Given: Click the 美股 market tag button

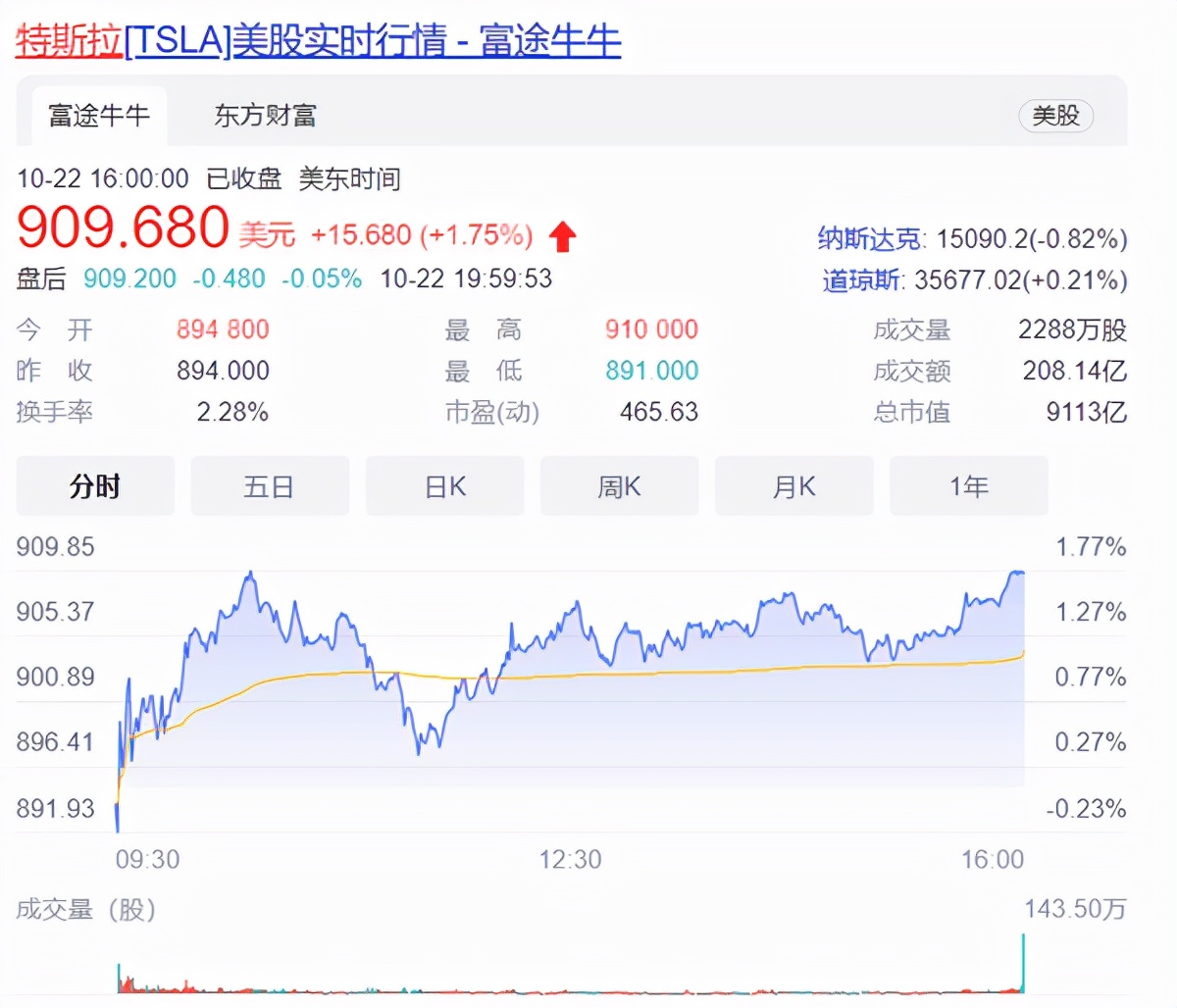Looking at the screenshot, I should 1055,116.
